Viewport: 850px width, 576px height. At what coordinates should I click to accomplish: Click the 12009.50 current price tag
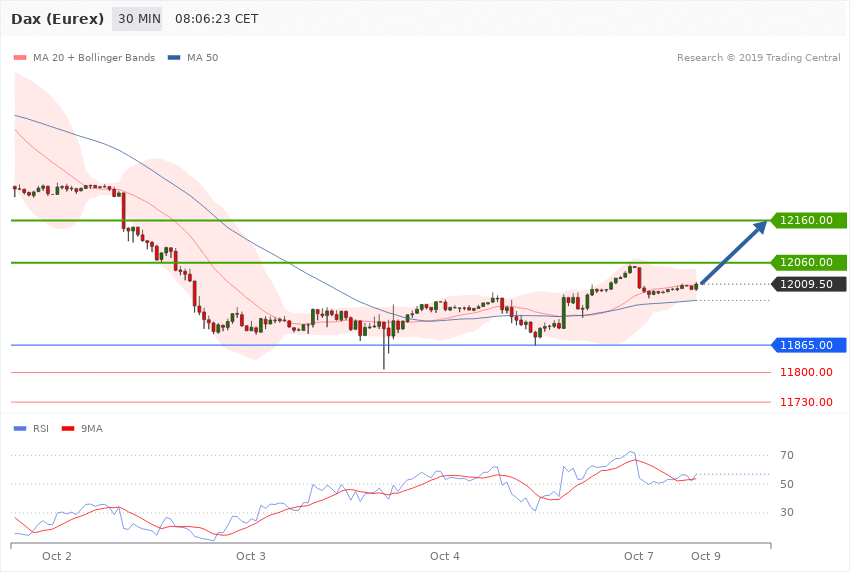click(x=808, y=284)
